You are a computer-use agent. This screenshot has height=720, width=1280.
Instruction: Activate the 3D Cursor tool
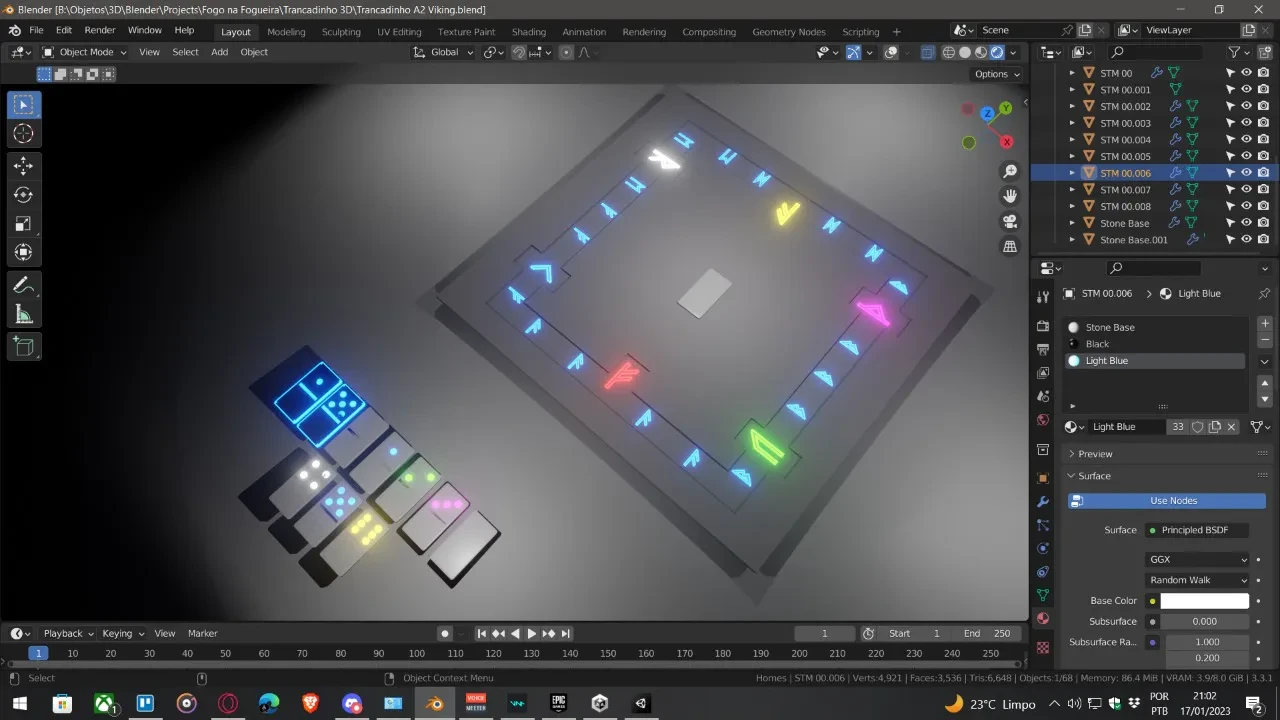[24, 134]
